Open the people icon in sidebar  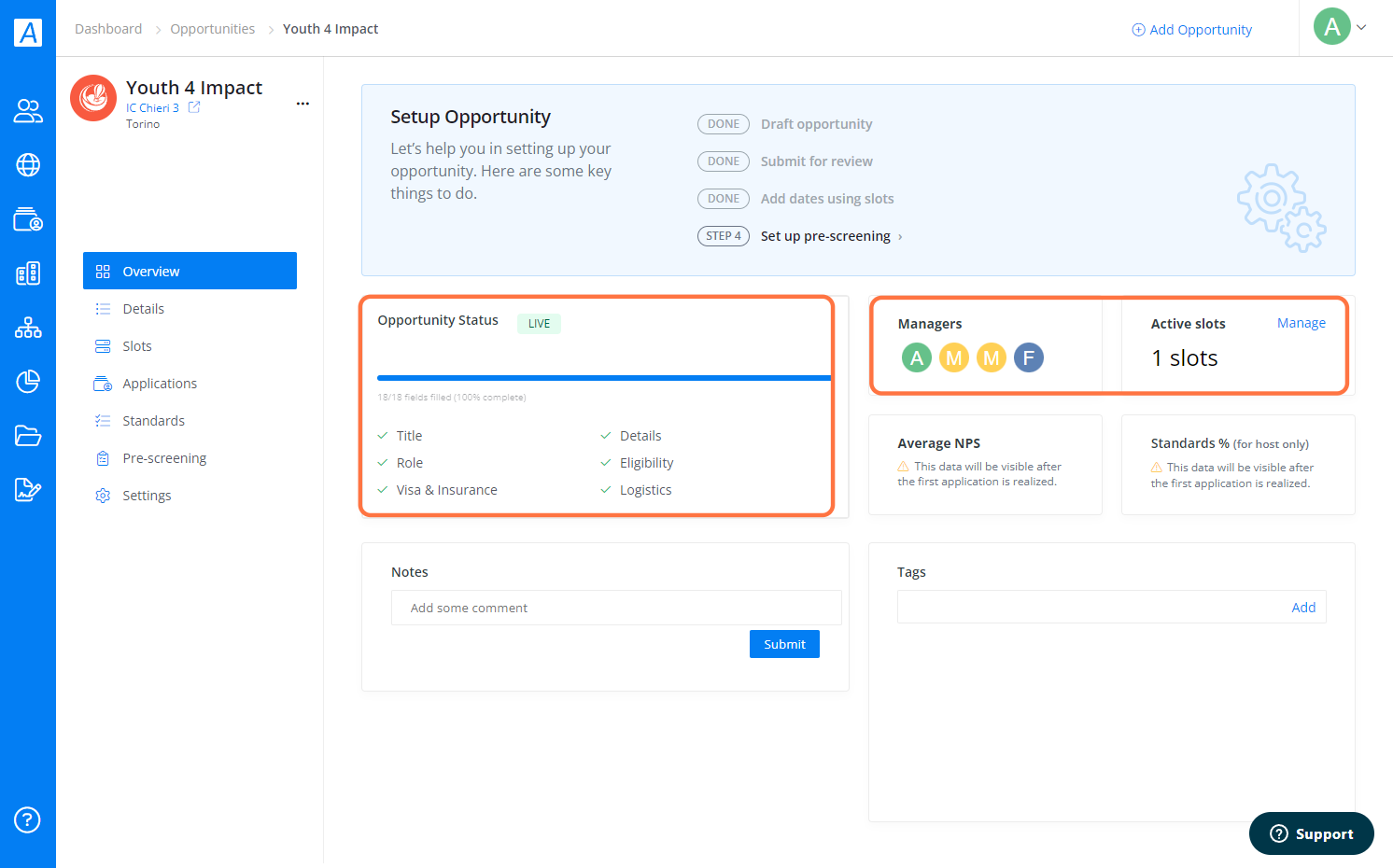[28, 111]
